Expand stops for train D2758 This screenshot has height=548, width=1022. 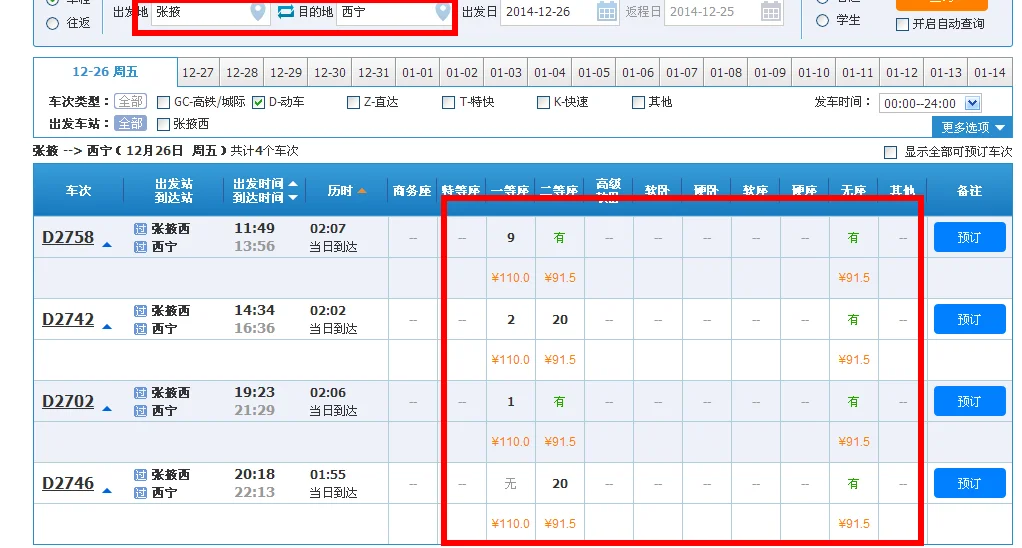pyautogui.click(x=107, y=245)
